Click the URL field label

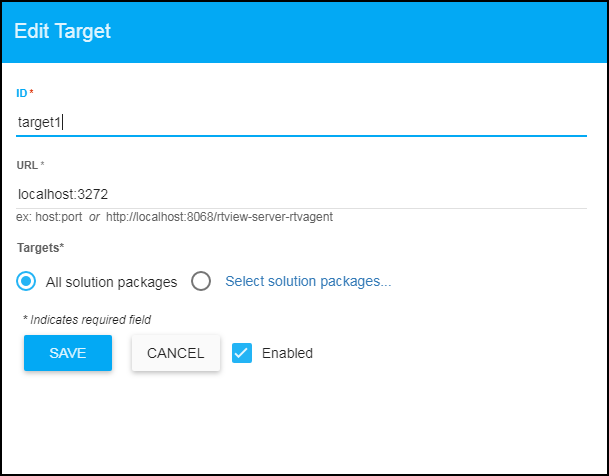tap(28, 165)
